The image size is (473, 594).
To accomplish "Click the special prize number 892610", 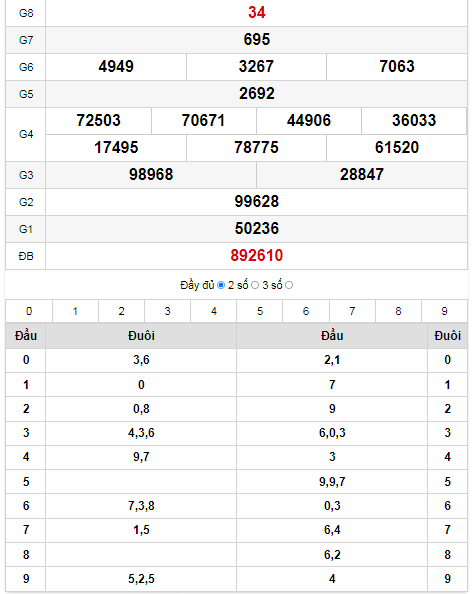I will tap(257, 256).
